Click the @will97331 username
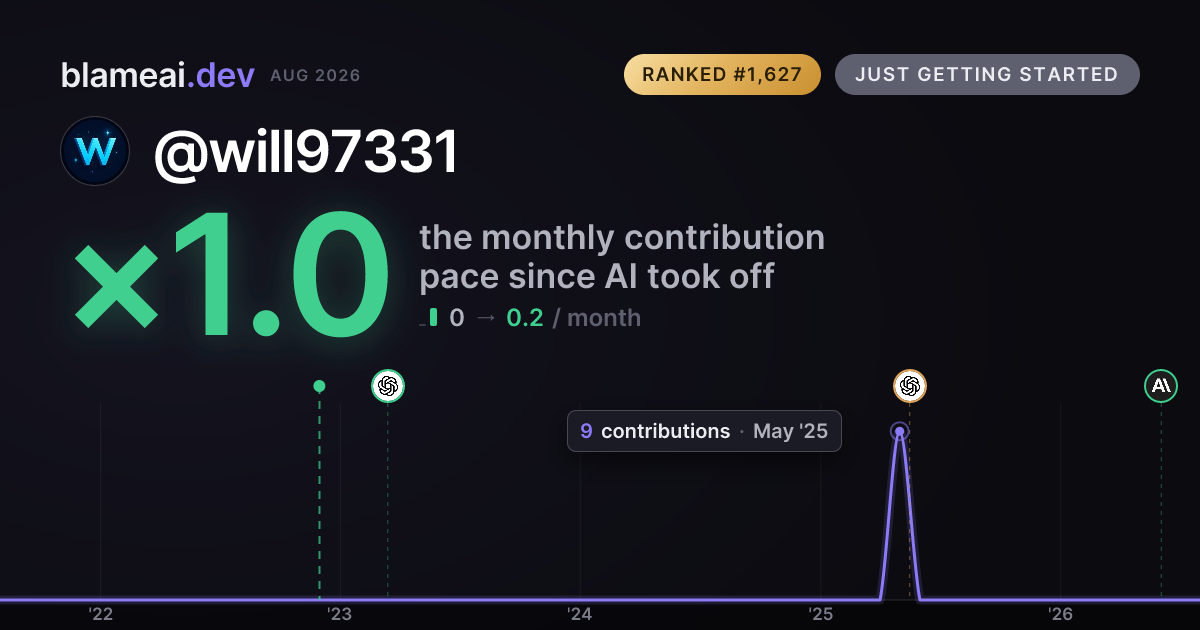 point(305,152)
